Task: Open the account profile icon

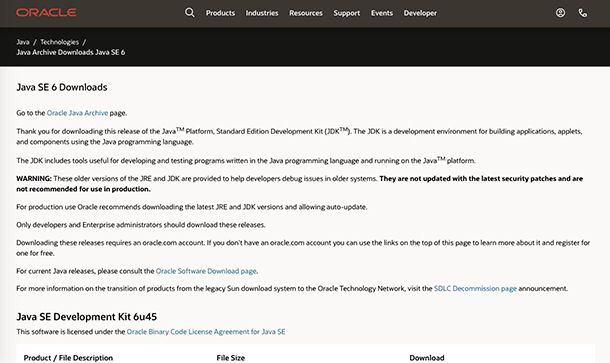Action: [560, 13]
